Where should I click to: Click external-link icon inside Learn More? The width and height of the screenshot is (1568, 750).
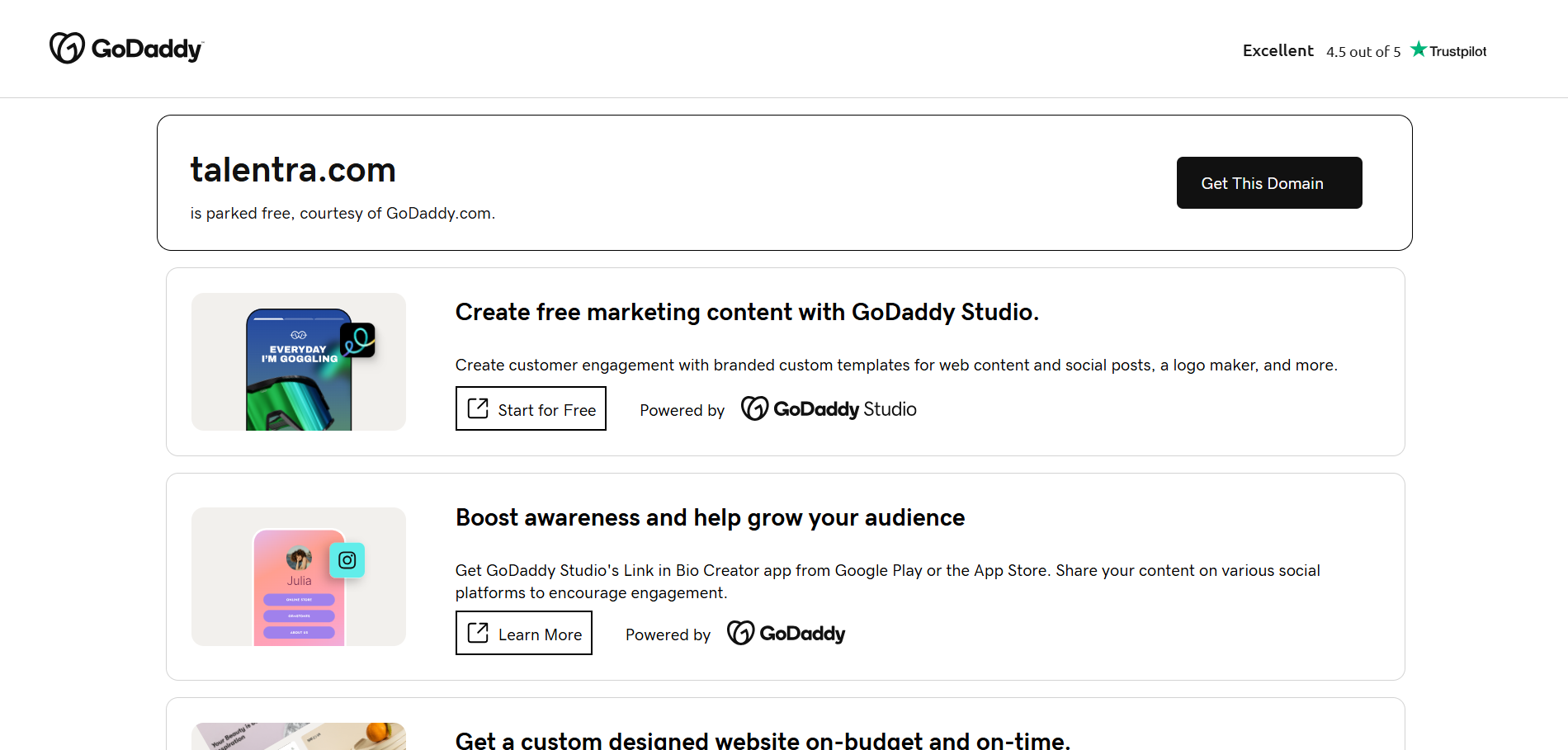pos(478,633)
